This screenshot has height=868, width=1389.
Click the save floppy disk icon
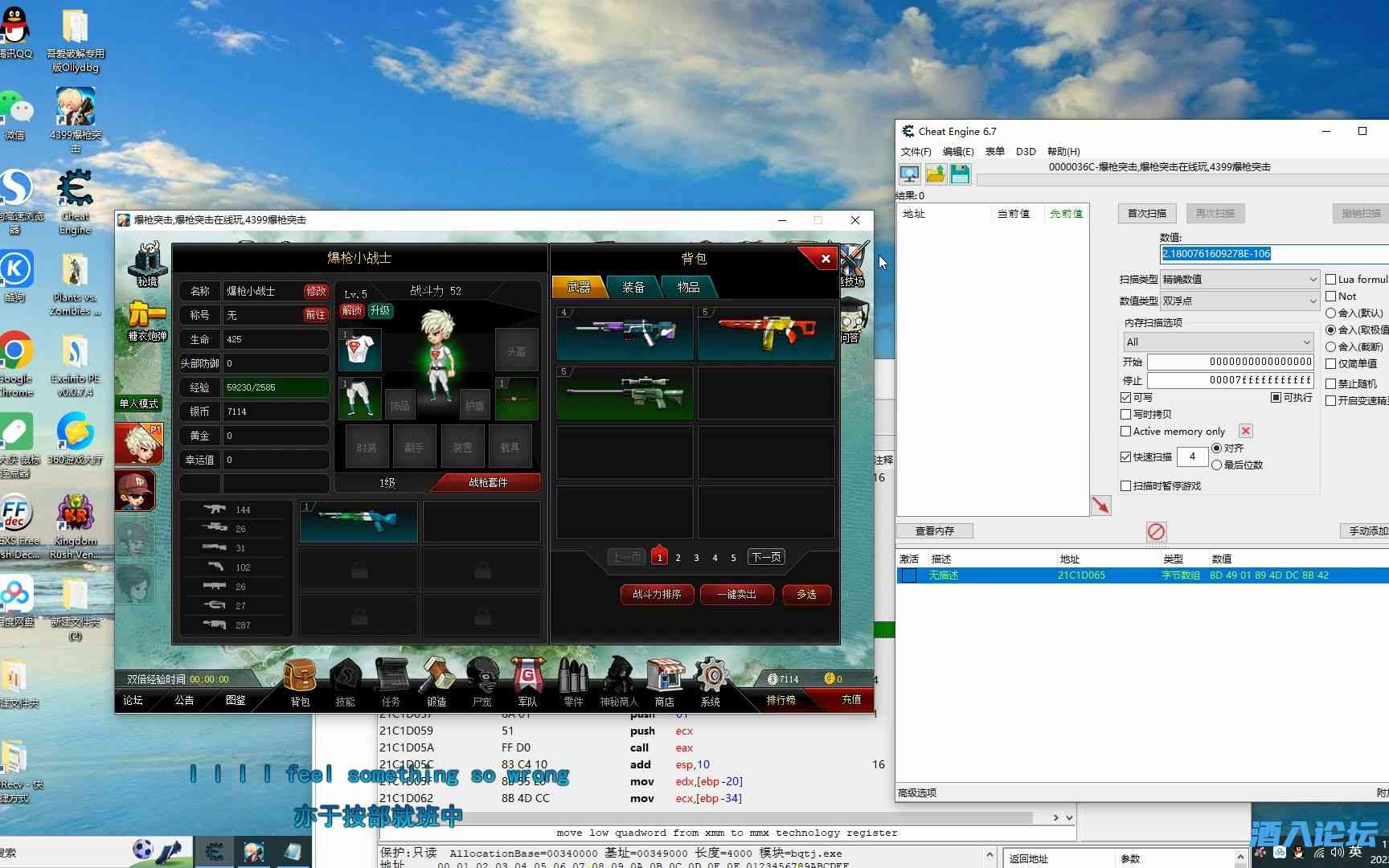coord(960,174)
